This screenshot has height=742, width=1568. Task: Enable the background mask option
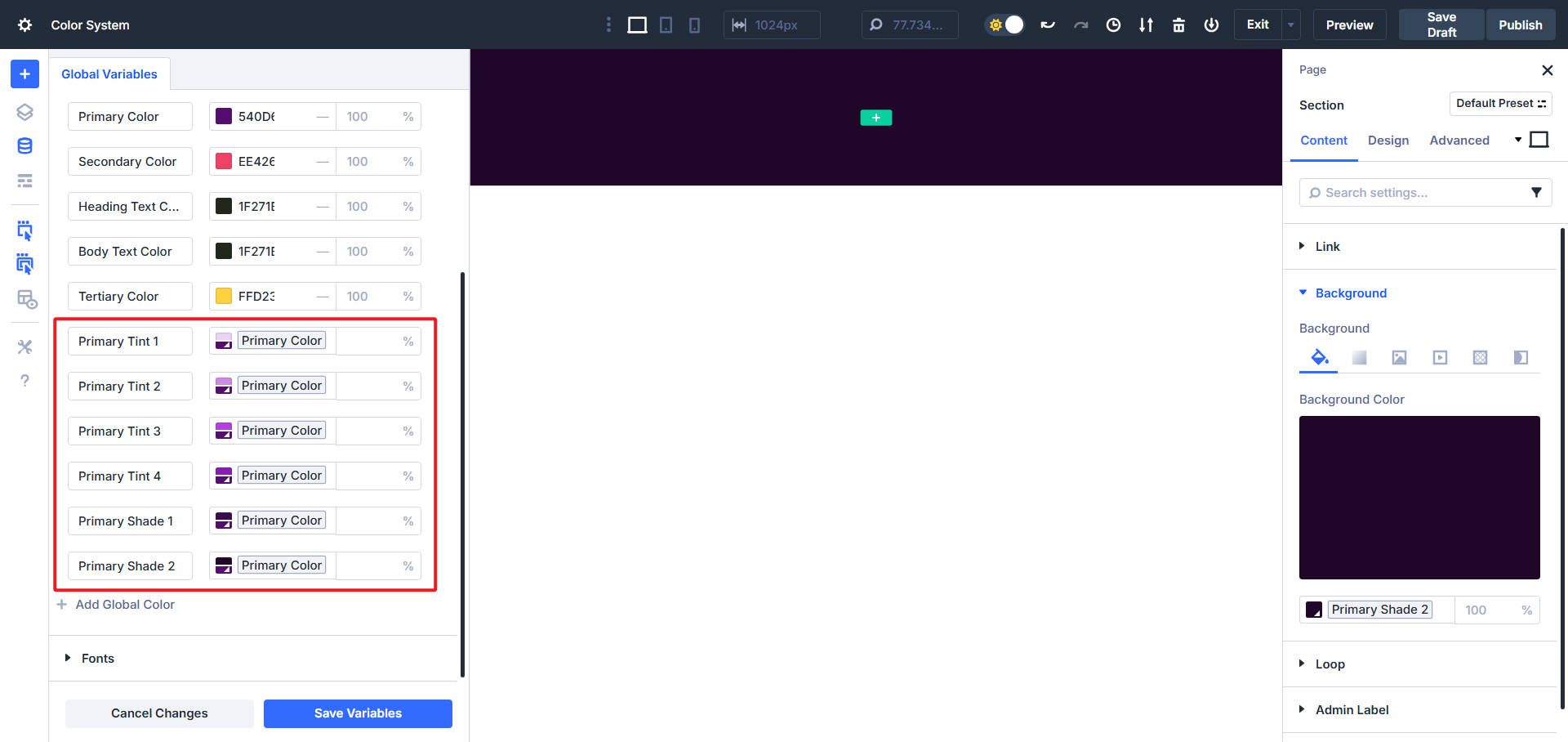tap(1520, 357)
